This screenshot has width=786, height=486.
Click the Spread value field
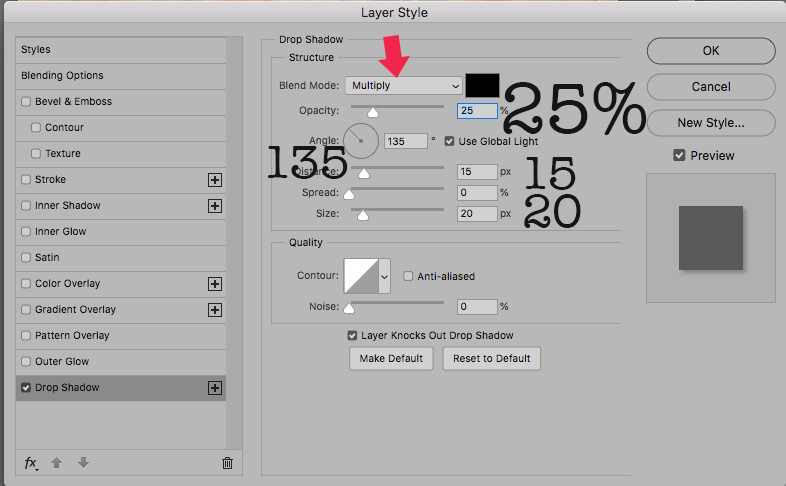[477, 192]
